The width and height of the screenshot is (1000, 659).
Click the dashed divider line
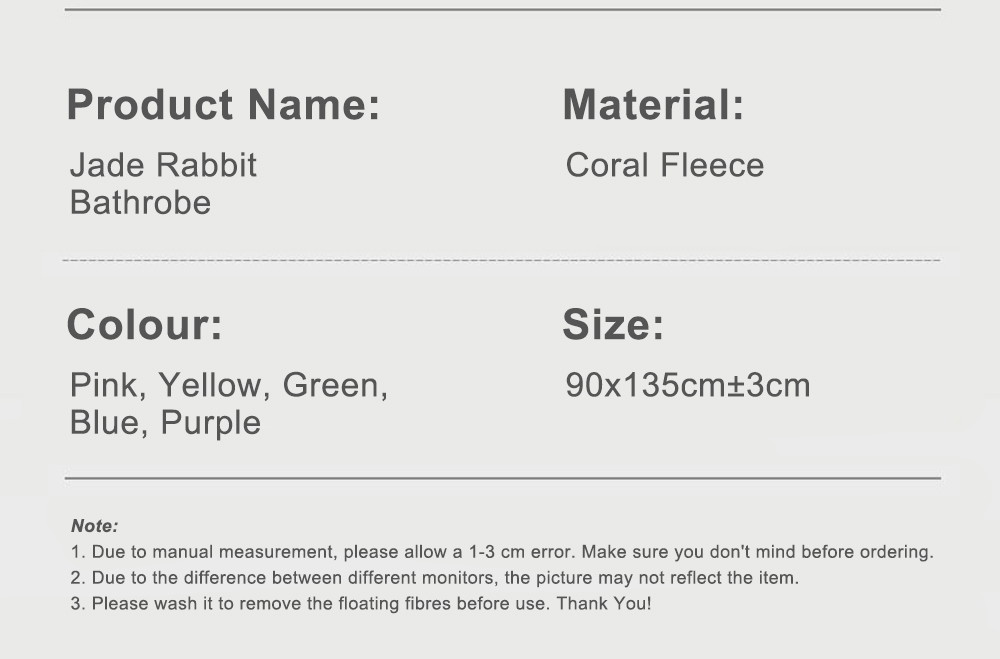pyautogui.click(x=501, y=260)
